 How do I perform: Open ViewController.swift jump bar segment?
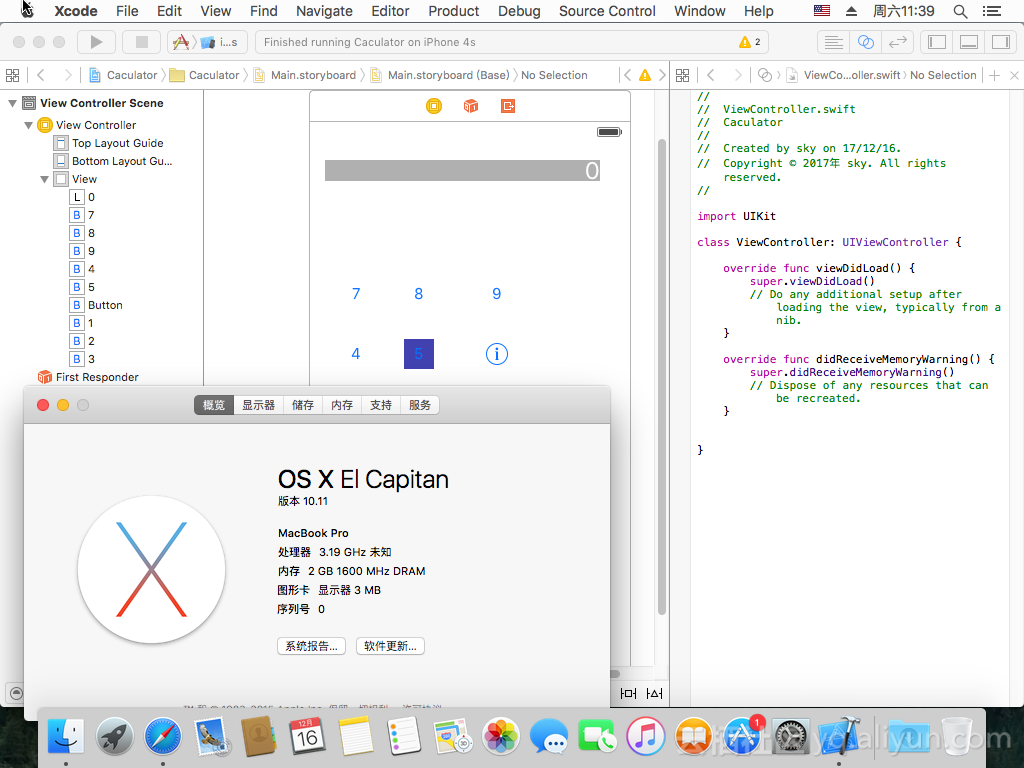pos(843,75)
